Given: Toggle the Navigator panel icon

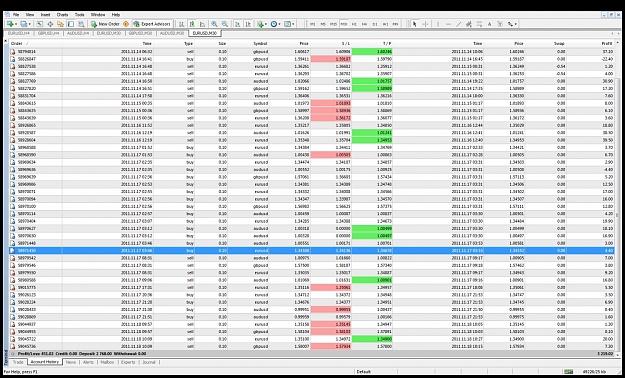Looking at the screenshot, I should [x=60, y=24].
